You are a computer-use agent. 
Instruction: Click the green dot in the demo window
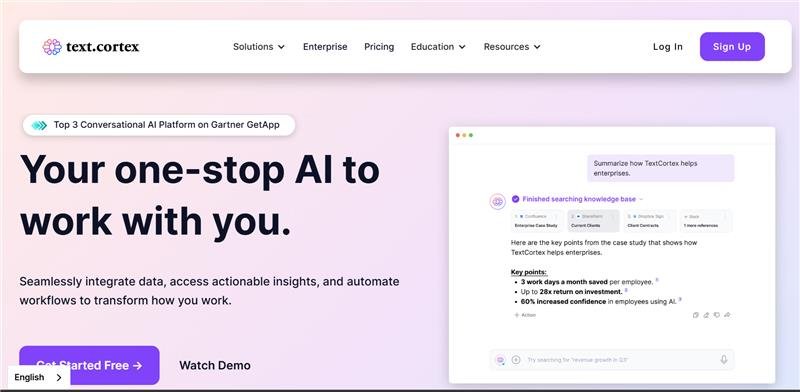pos(471,135)
